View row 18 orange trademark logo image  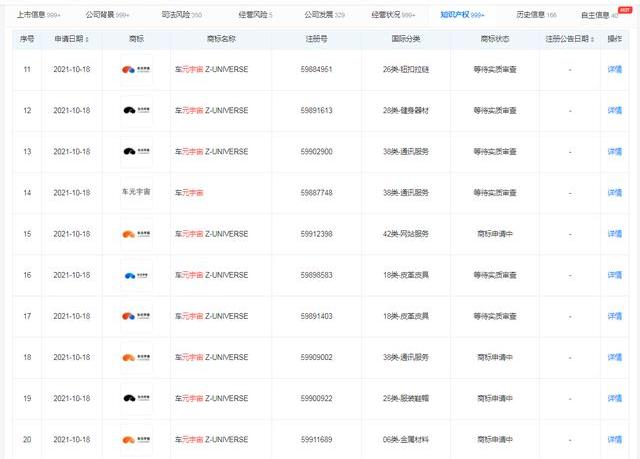point(136,357)
